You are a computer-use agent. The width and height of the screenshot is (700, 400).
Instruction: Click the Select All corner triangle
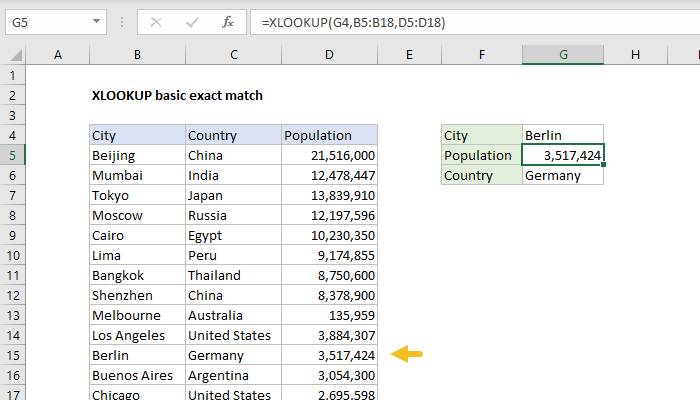pos(12,55)
